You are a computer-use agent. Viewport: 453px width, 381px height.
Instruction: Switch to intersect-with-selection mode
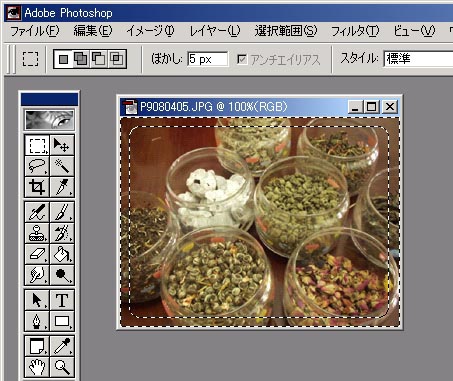[x=117, y=59]
